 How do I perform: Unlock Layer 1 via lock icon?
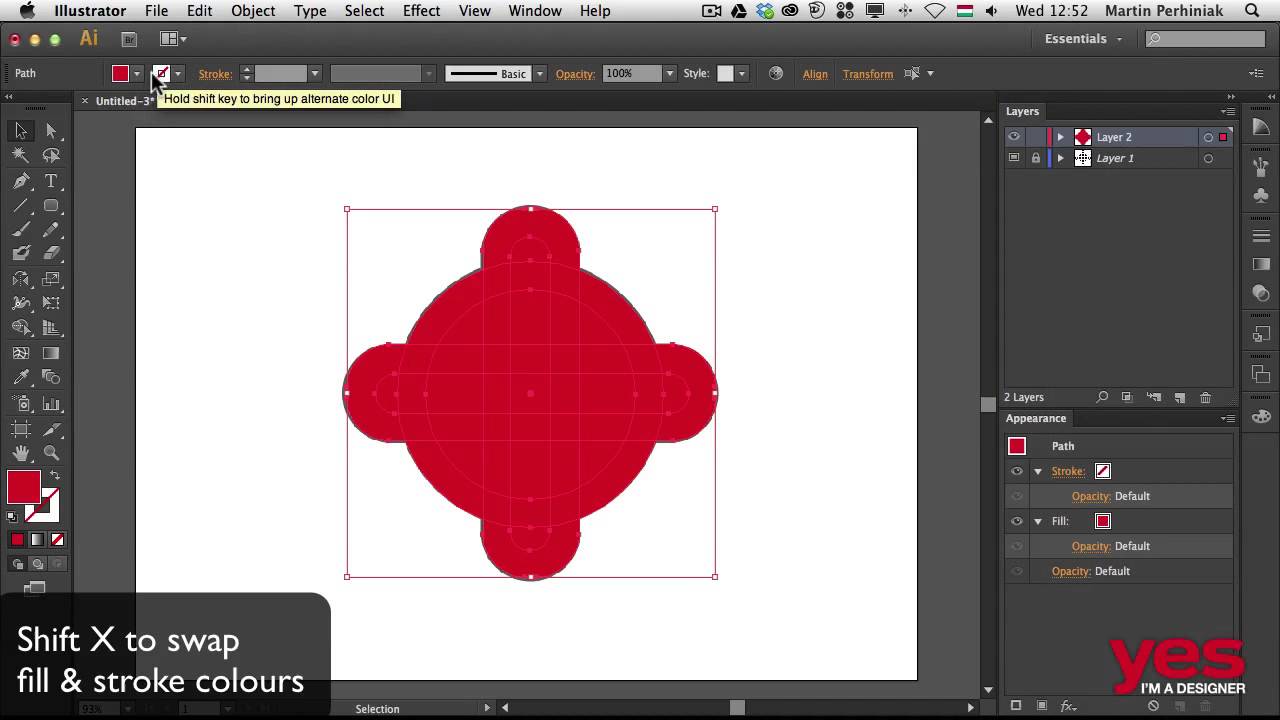(1035, 158)
